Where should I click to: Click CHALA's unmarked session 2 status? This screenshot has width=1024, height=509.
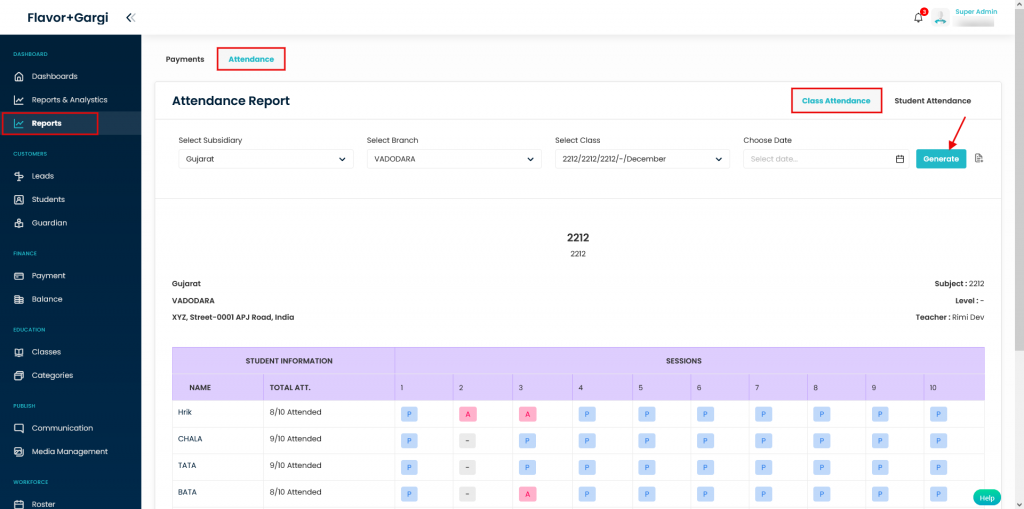(x=467, y=440)
